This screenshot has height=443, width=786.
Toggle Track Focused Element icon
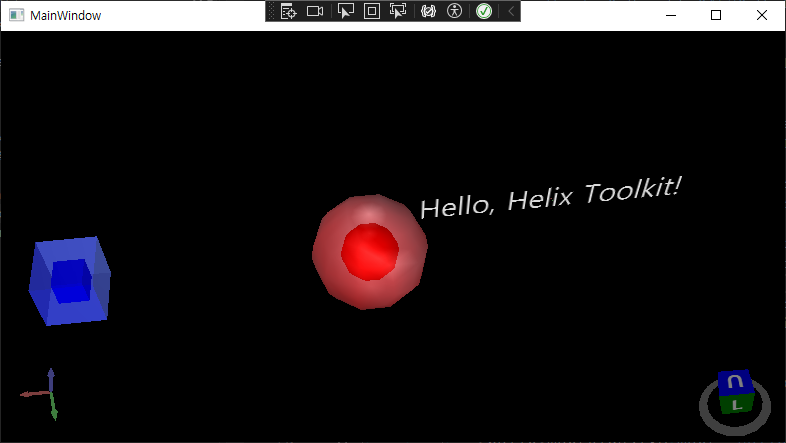point(398,11)
